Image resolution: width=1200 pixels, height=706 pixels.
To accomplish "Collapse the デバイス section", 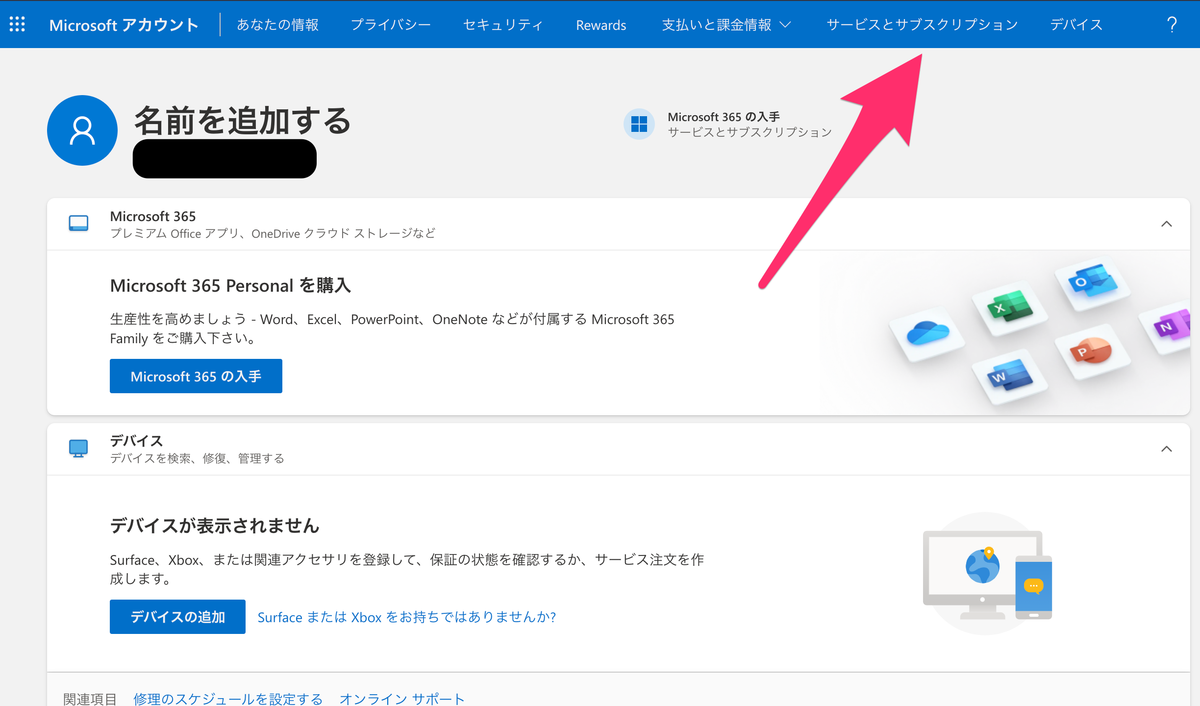I will click(1166, 449).
